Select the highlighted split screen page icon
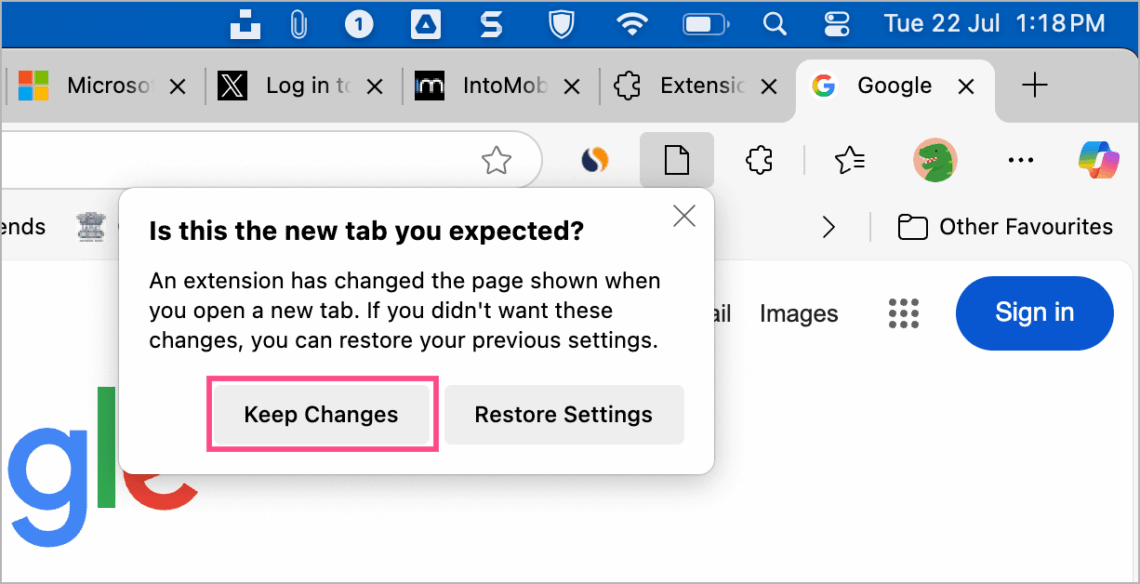1140x584 pixels. tap(677, 160)
